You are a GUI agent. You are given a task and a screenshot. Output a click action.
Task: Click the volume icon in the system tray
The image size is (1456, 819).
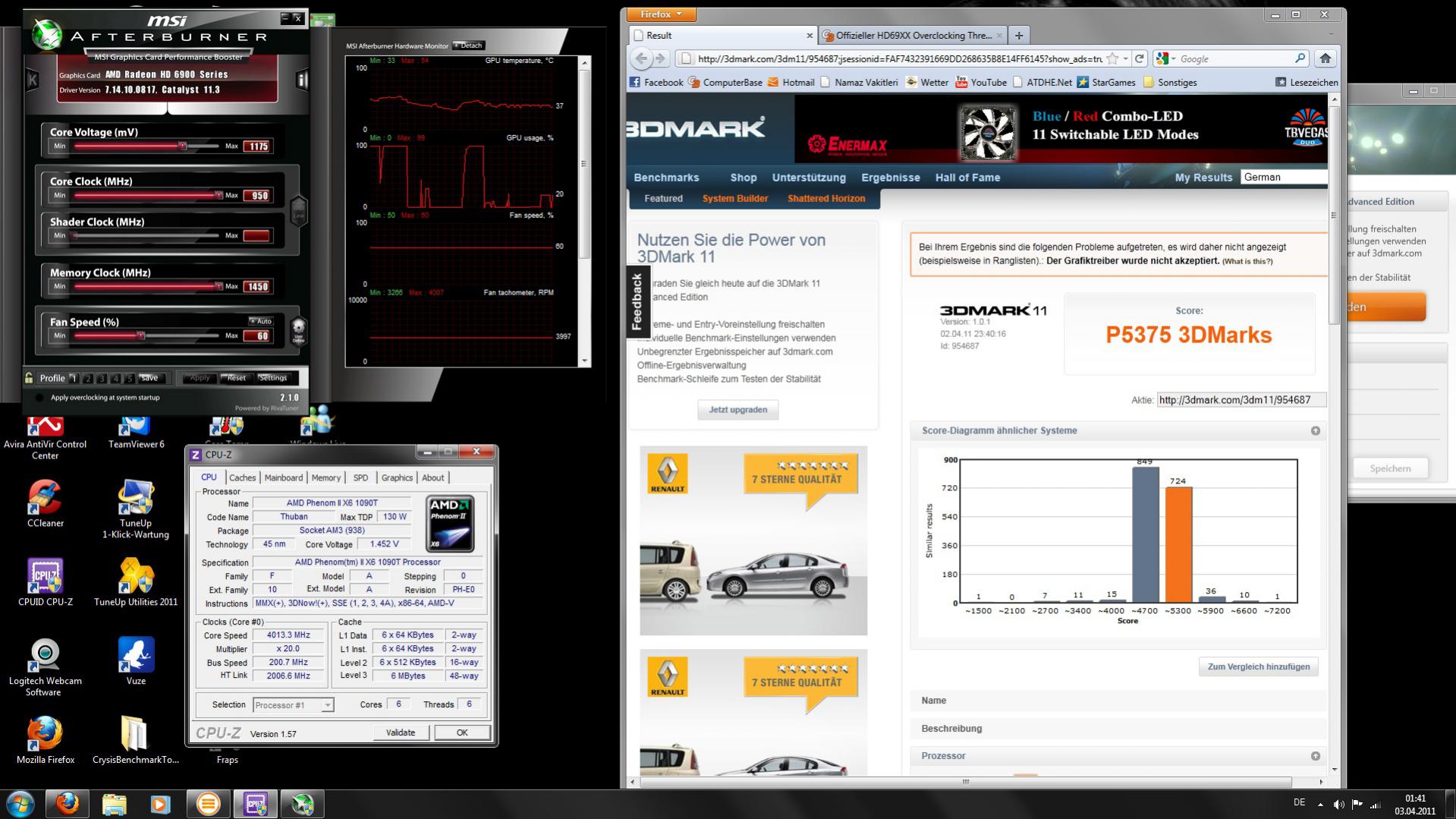(1338, 804)
